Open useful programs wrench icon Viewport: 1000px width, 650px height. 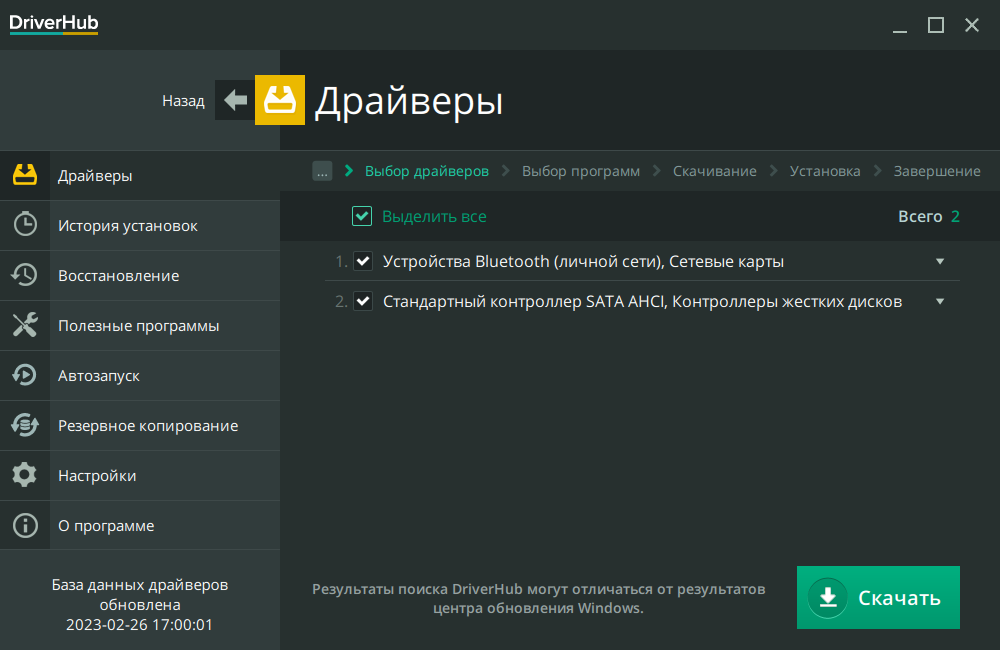(x=25, y=326)
